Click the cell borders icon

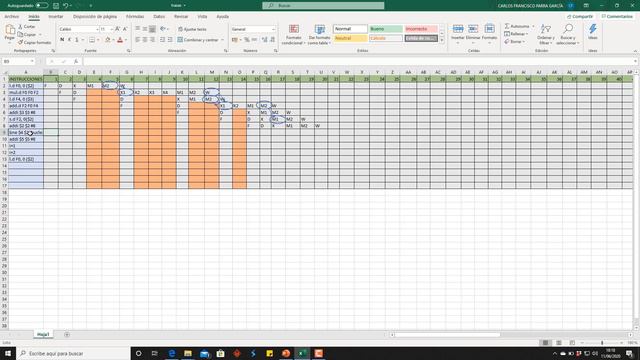[x=92, y=40]
